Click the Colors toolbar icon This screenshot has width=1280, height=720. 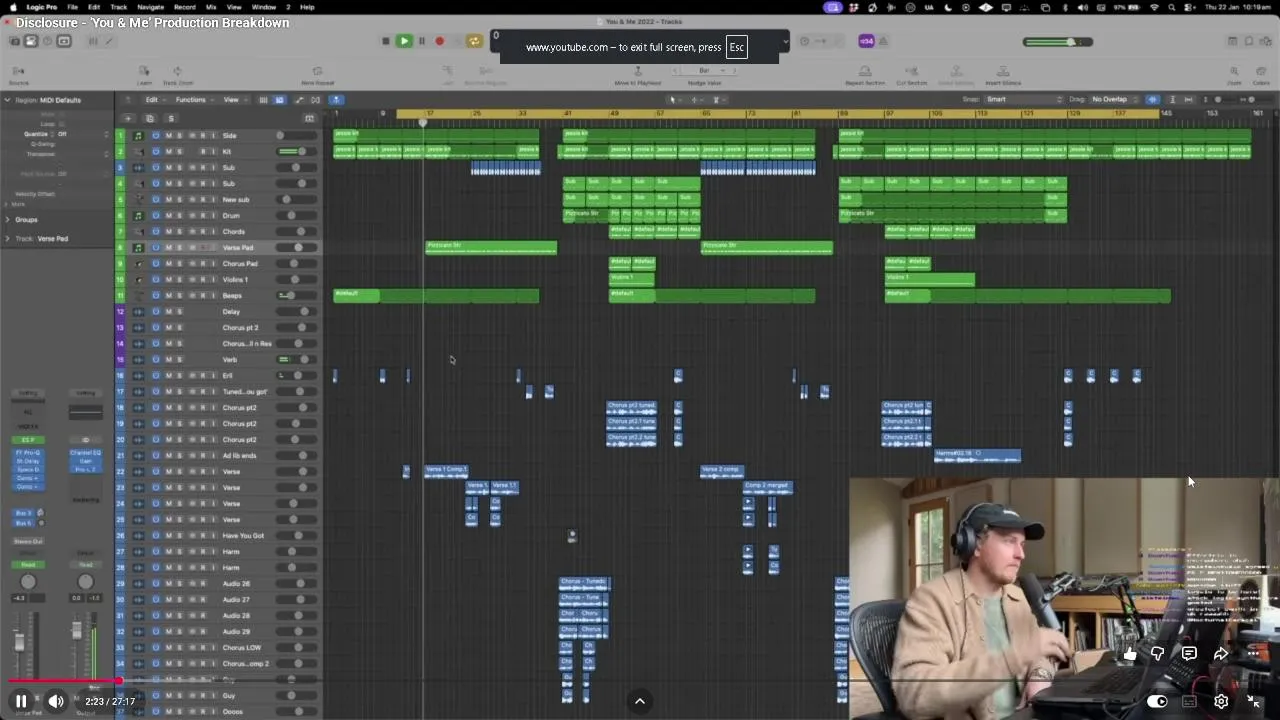point(1261,75)
